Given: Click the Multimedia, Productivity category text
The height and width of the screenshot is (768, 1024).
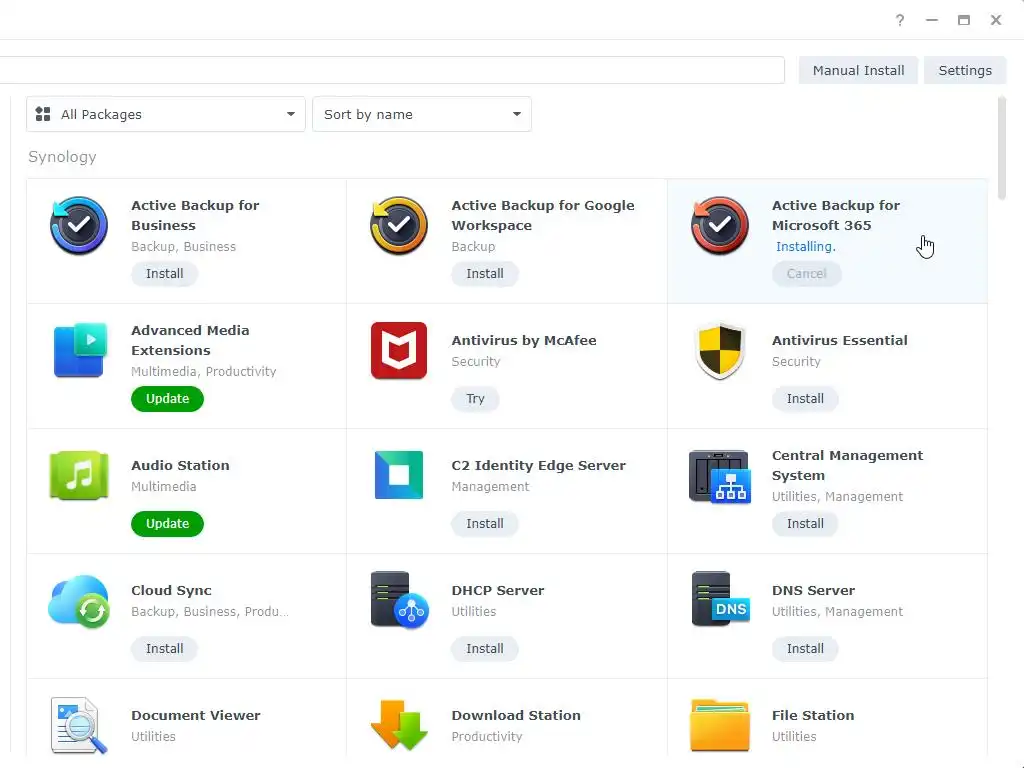Looking at the screenshot, I should pos(204,372).
